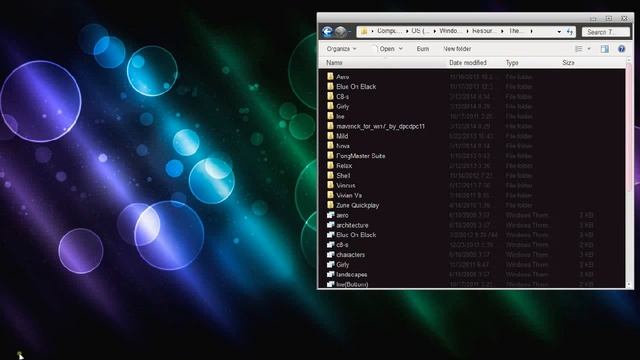The image size is (640, 360).
Task: Click Burn in the toolbar
Action: (423, 49)
